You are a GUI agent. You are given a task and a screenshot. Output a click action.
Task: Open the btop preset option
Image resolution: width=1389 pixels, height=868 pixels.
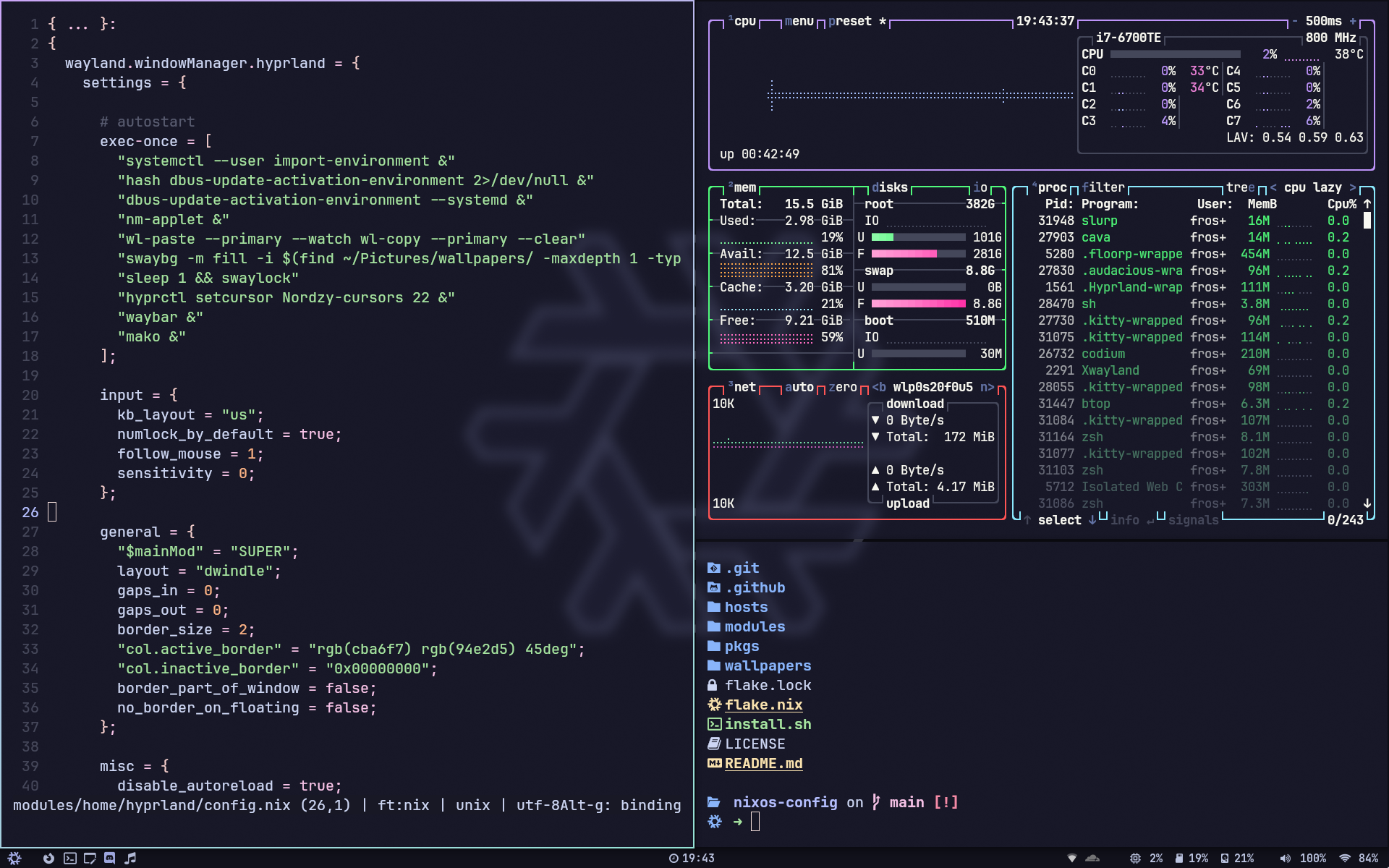point(849,21)
